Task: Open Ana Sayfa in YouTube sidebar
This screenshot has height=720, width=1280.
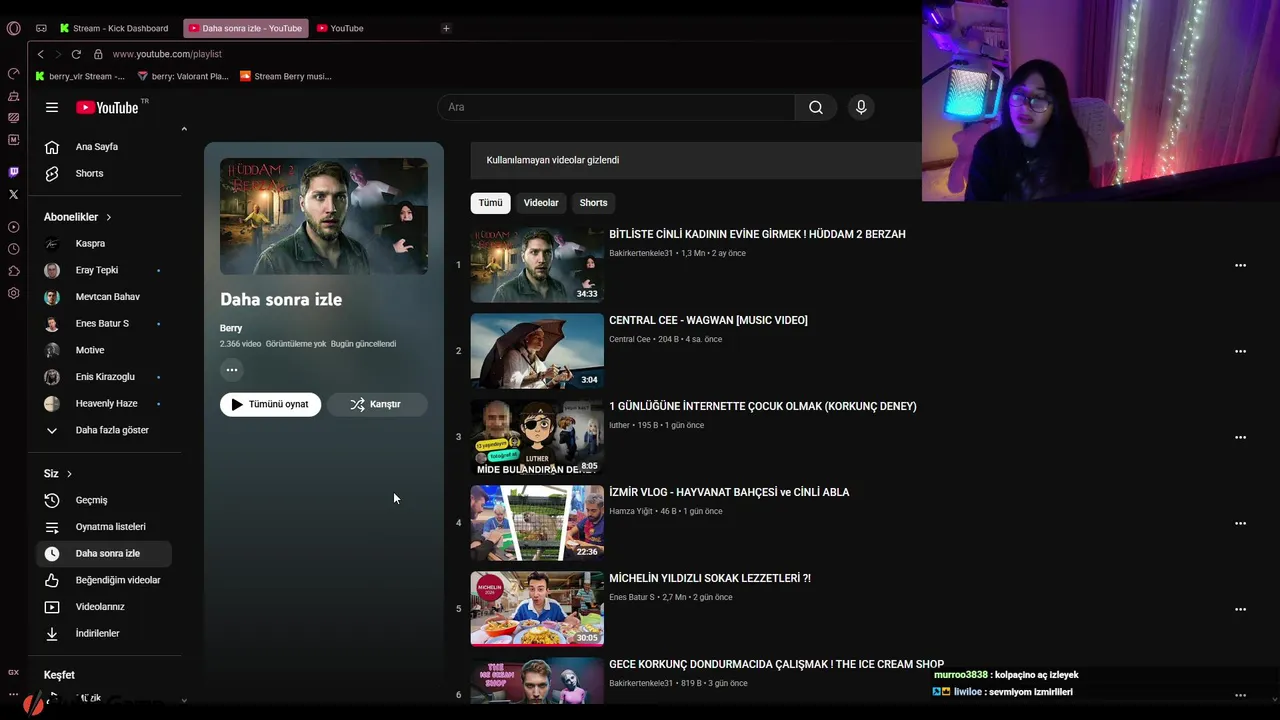Action: click(104, 147)
